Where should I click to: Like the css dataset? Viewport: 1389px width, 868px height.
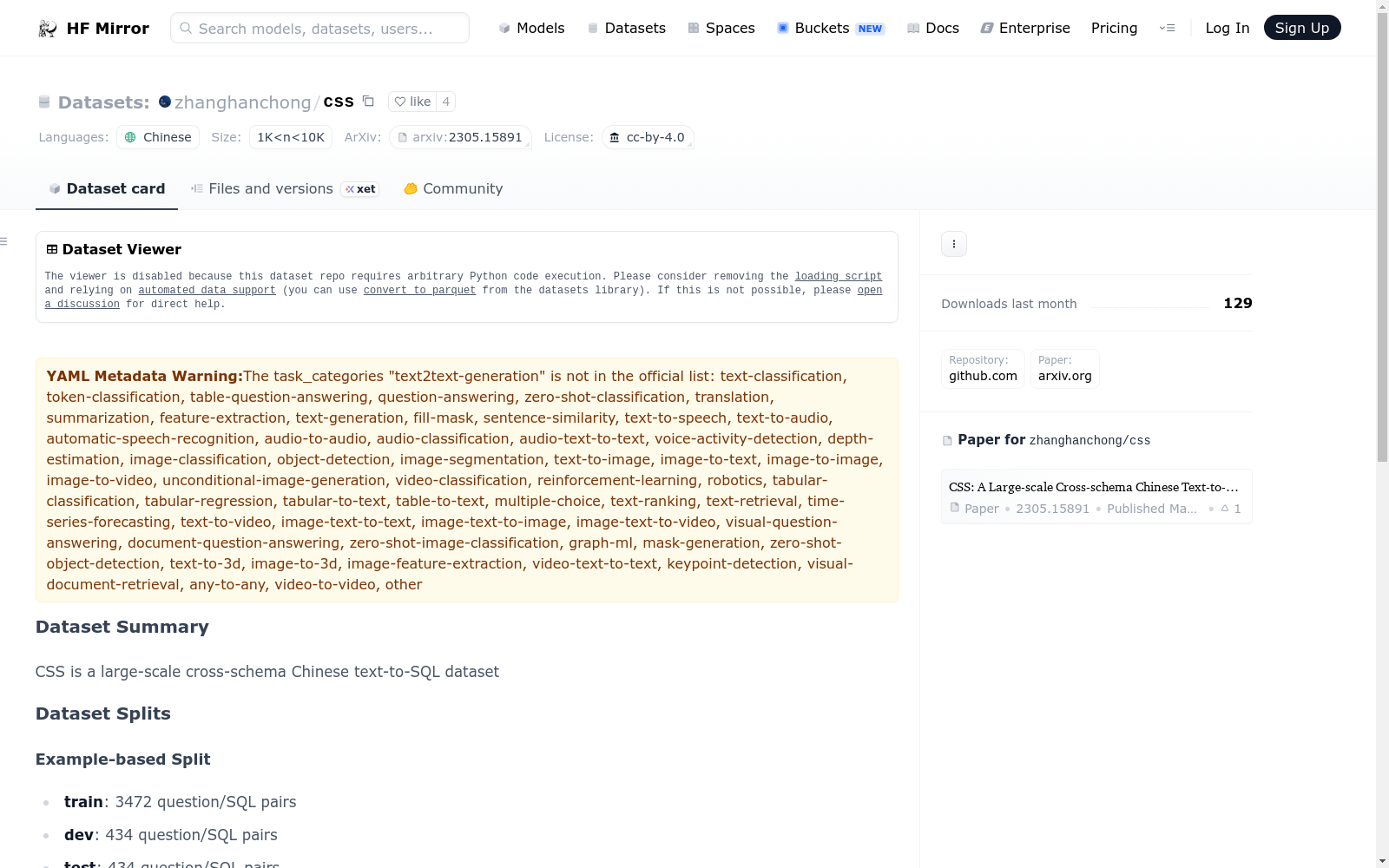coord(412,102)
